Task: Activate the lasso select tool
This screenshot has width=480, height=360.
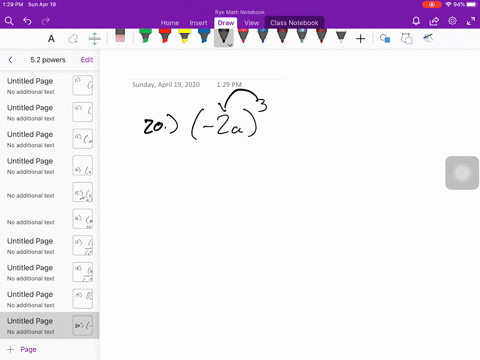Action: [73, 39]
